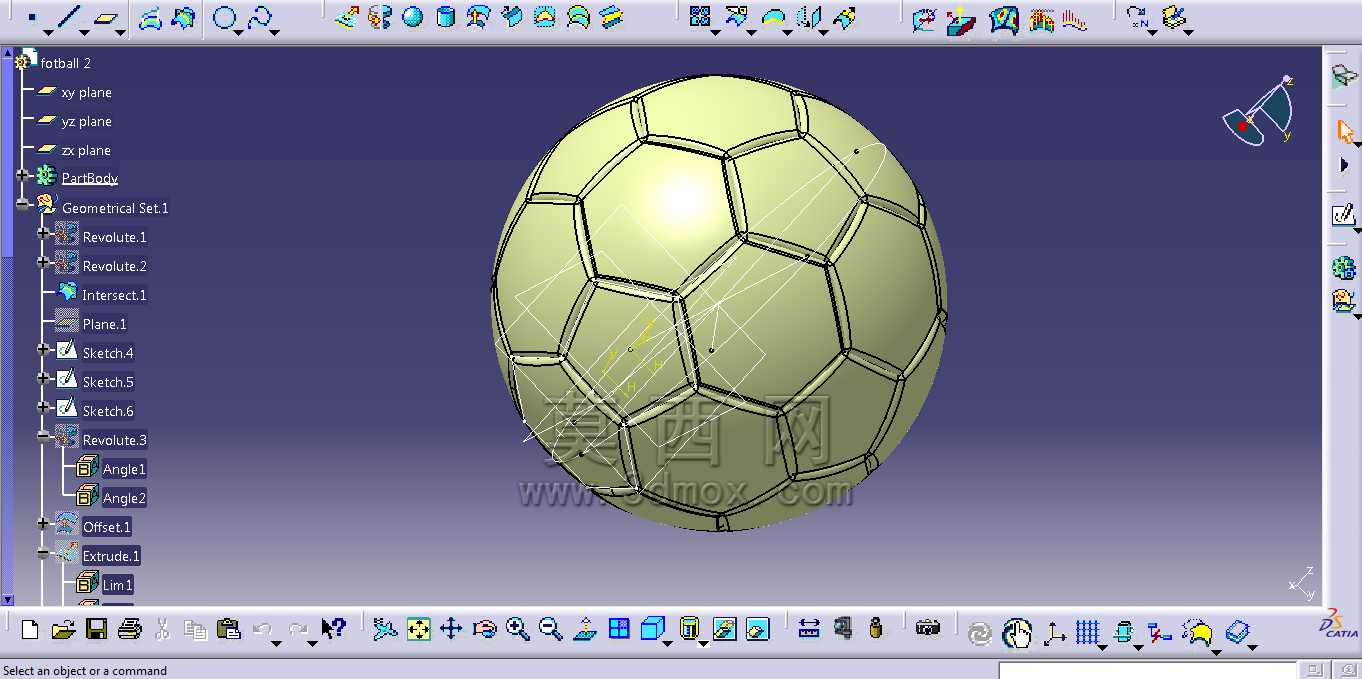Activate the Revolve surface tool
This screenshot has width=1362, height=679.
click(379, 17)
